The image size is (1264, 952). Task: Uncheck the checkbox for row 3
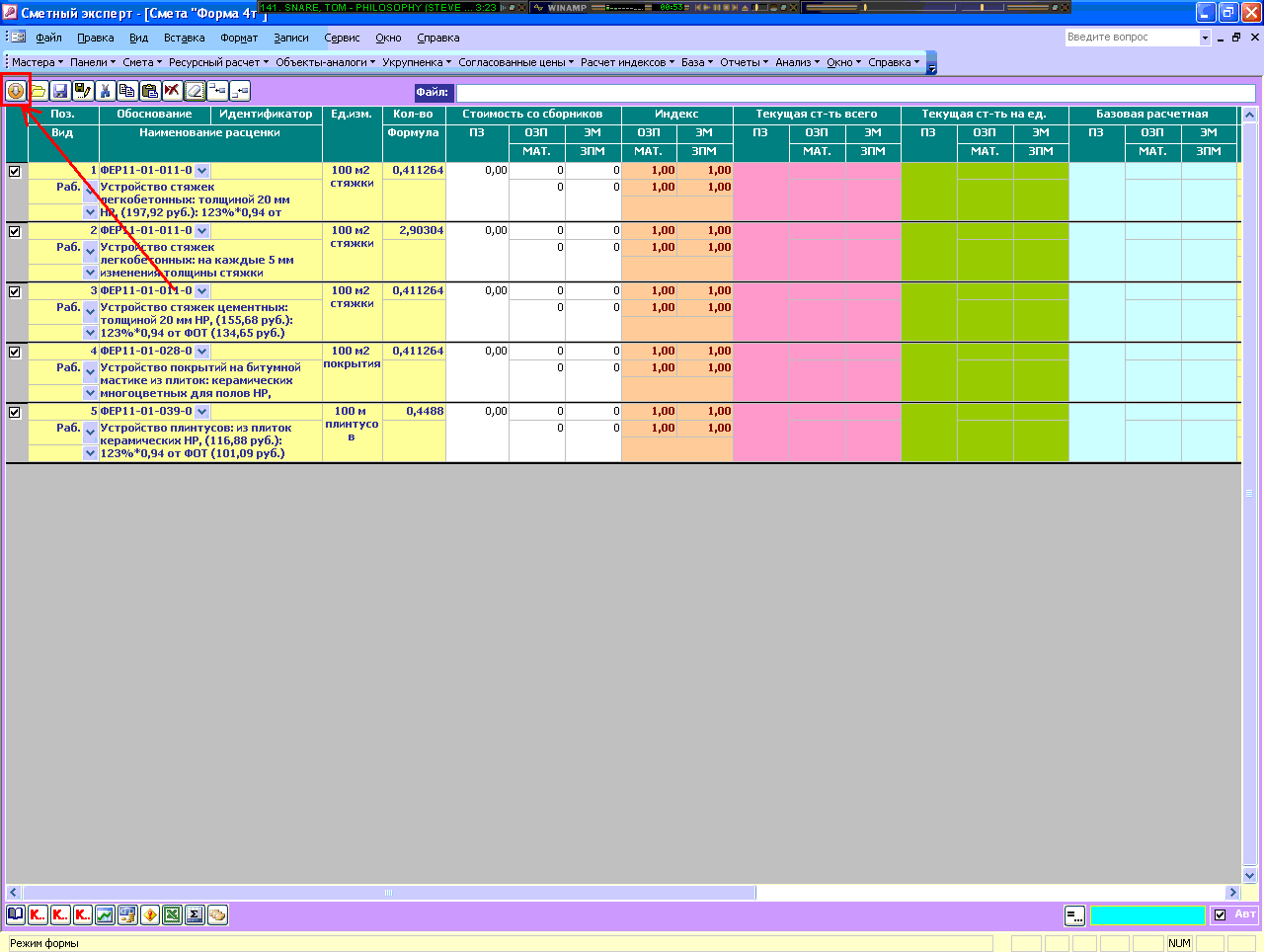click(15, 291)
